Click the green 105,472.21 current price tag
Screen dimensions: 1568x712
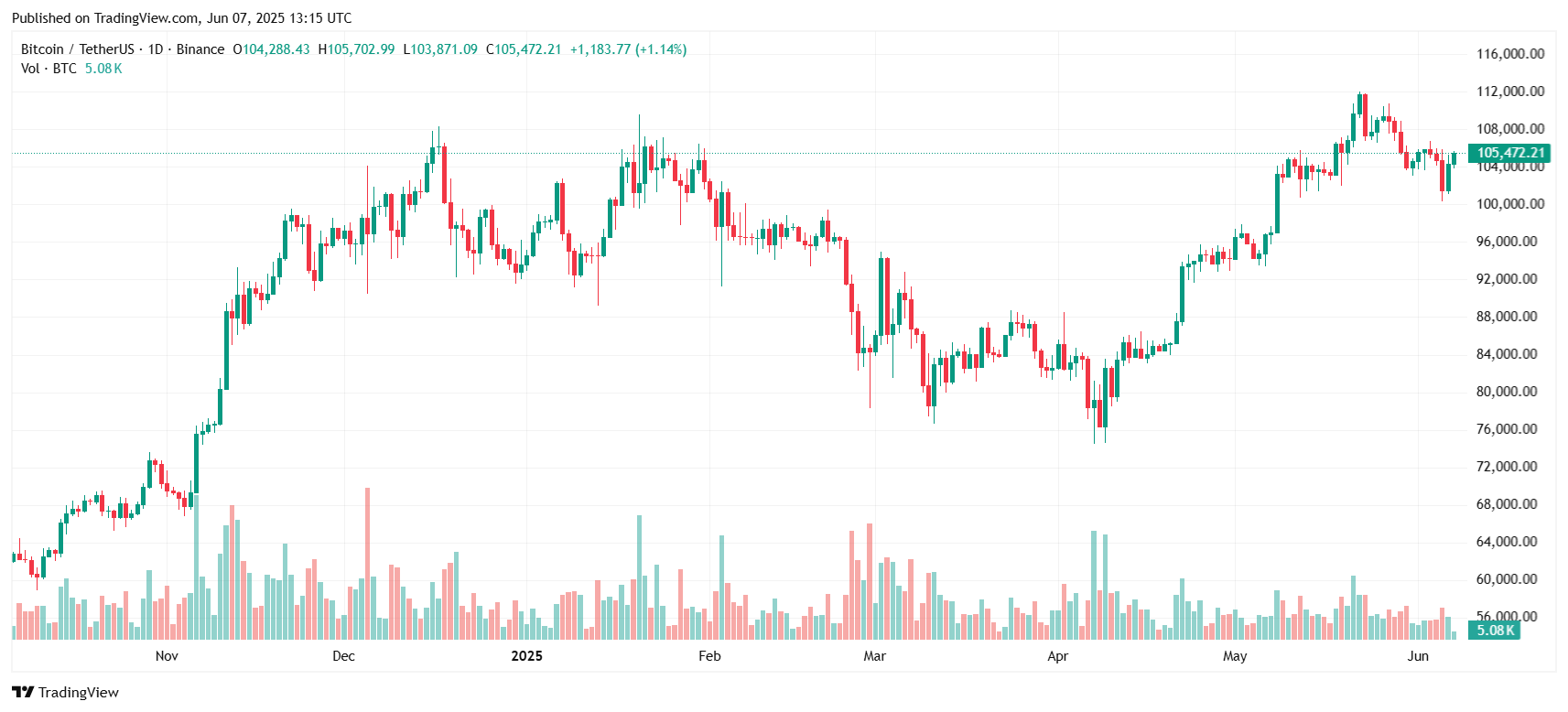[1510, 153]
